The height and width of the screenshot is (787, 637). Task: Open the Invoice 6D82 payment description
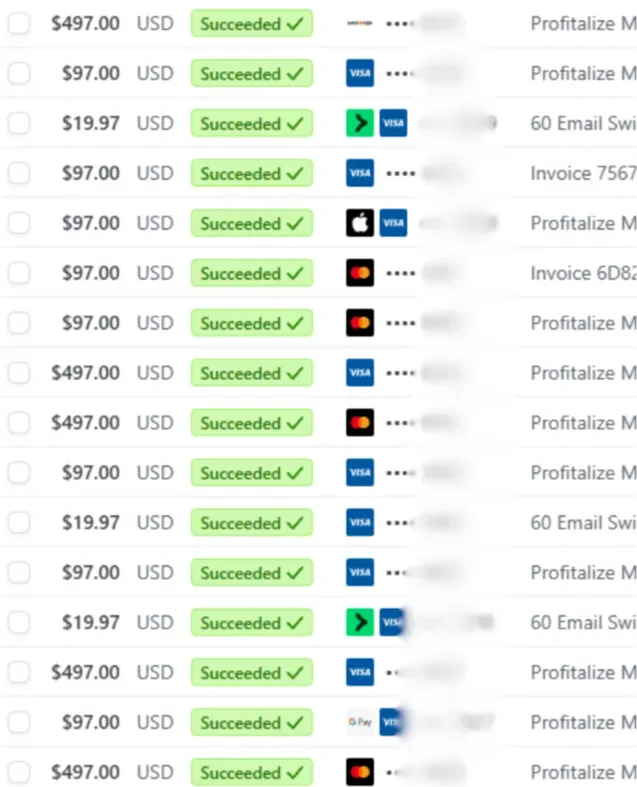point(583,273)
